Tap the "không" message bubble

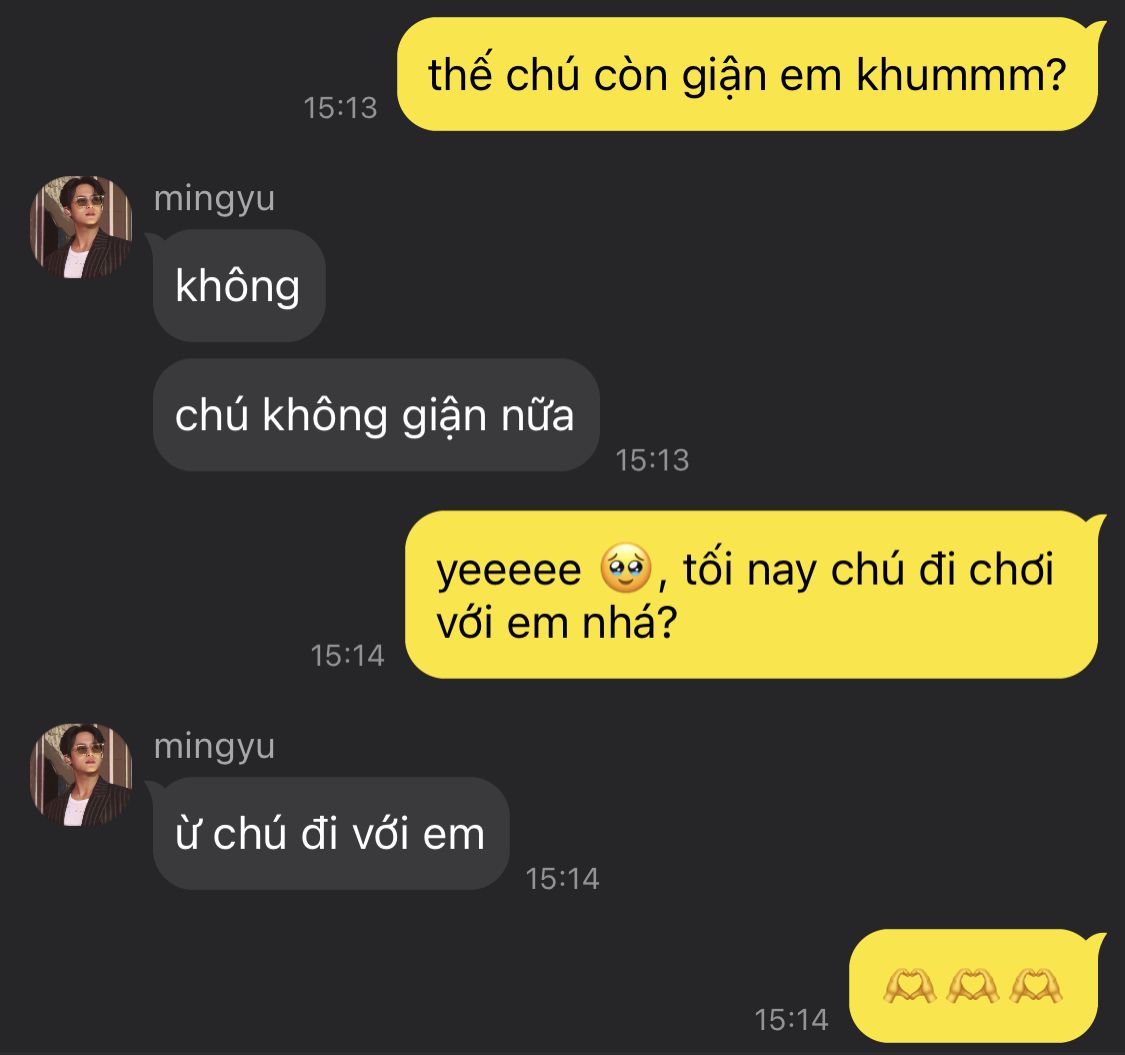pyautogui.click(x=239, y=286)
